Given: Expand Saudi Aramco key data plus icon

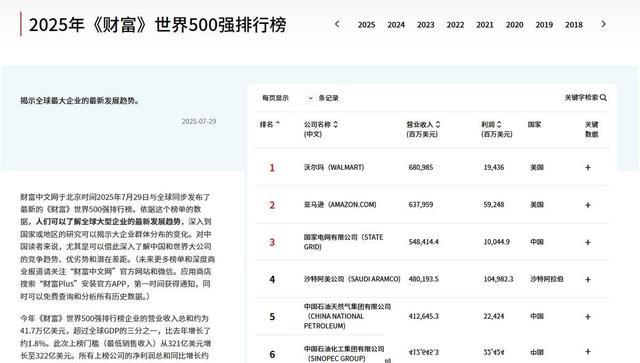Looking at the screenshot, I should 588,280.
